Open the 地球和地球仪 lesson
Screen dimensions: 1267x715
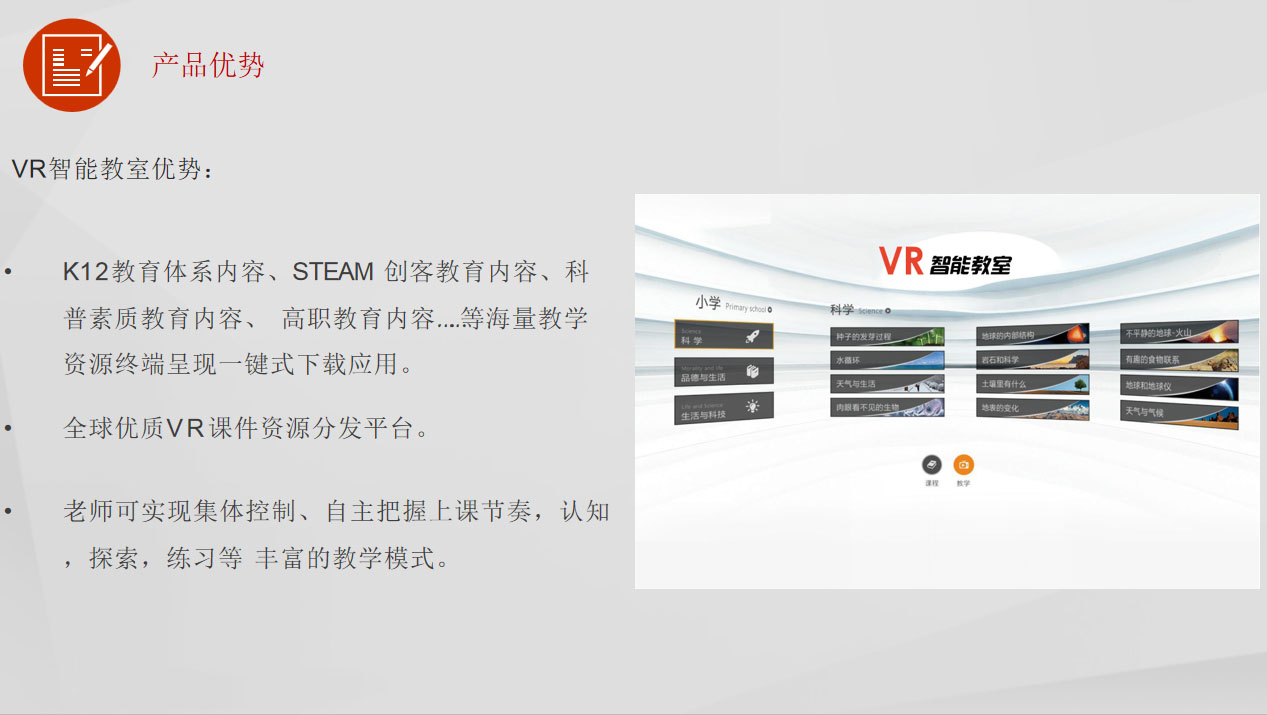coord(1178,386)
